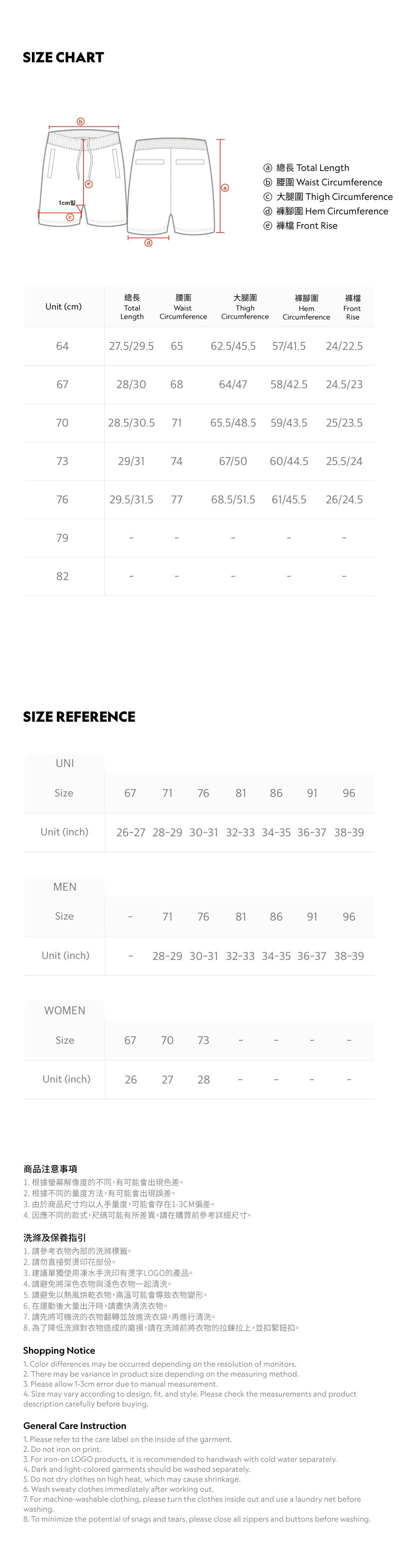Screen dimensions: 399x1568
Task: Click the Front Rise legend entry
Action: click(300, 226)
